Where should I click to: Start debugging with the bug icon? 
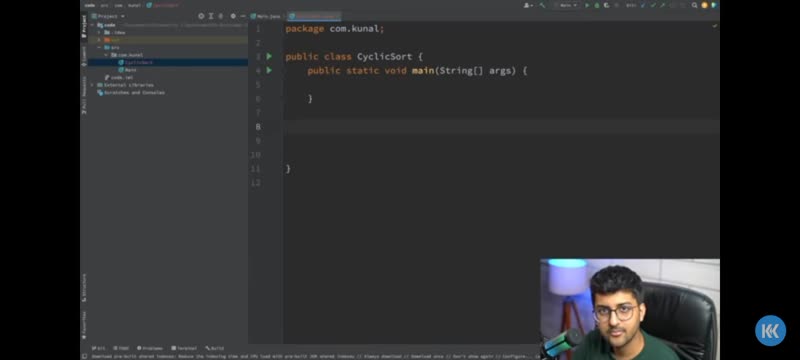[x=597, y=5]
